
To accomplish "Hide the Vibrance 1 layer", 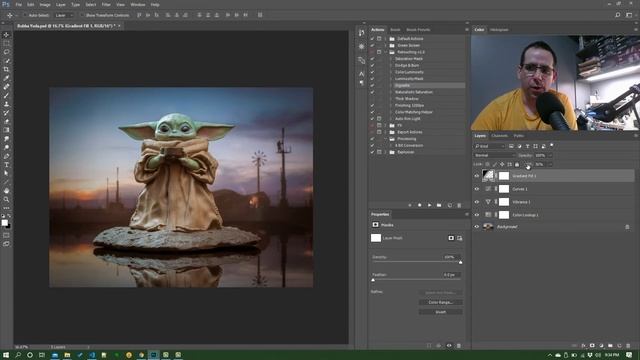I will (x=476, y=202).
